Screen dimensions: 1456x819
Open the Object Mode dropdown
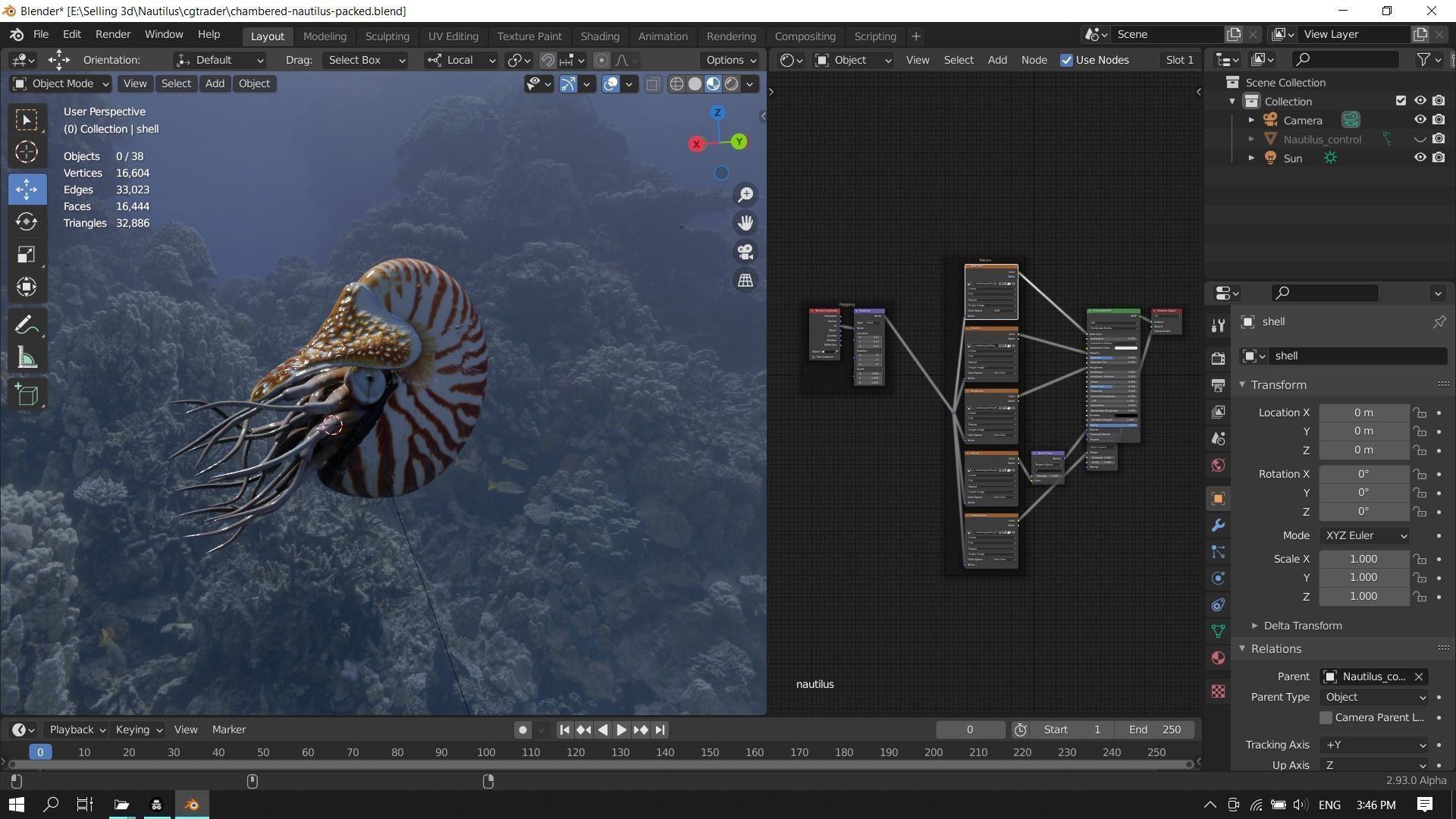(61, 83)
